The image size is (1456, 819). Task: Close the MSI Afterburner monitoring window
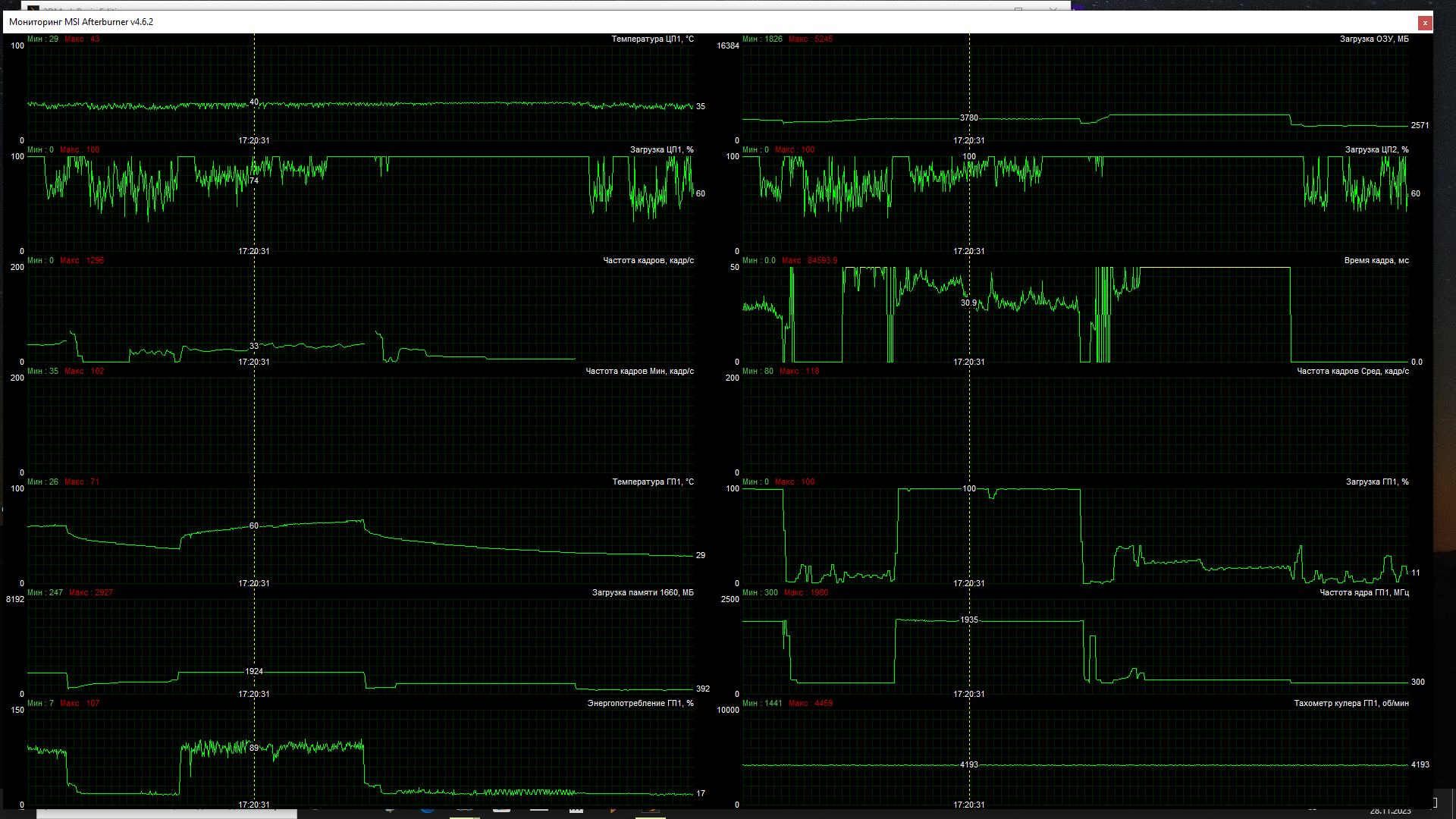(1425, 23)
